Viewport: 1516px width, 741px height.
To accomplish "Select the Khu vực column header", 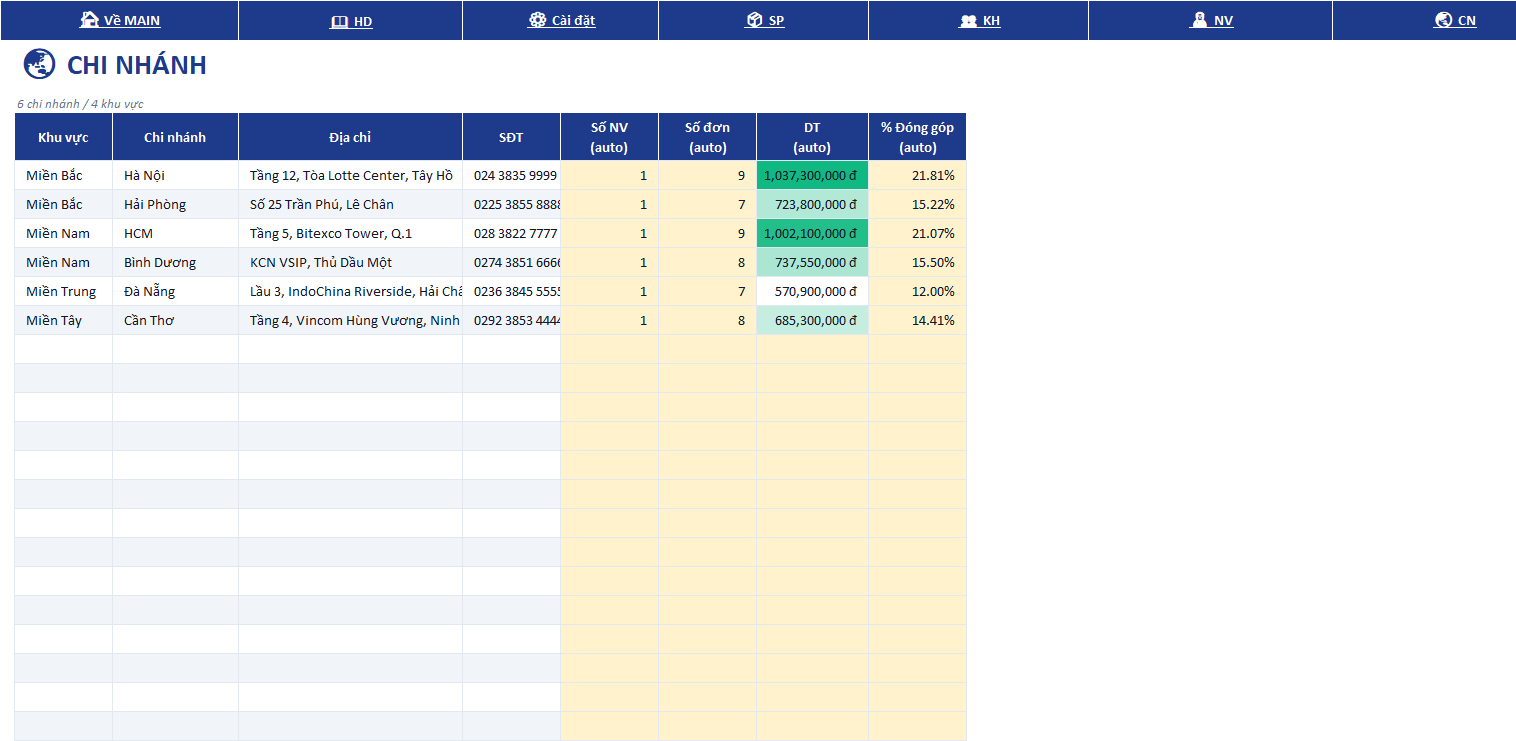I will tap(63, 137).
